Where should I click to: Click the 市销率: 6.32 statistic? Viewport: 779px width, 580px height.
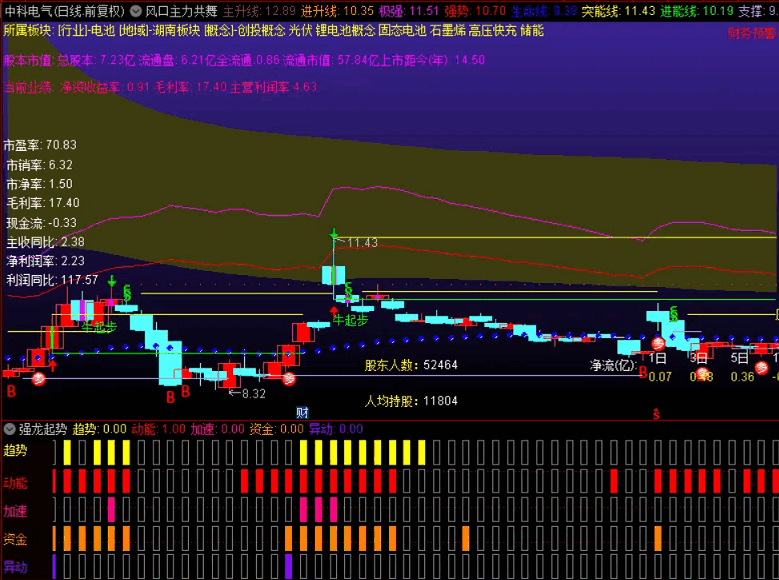coord(39,165)
